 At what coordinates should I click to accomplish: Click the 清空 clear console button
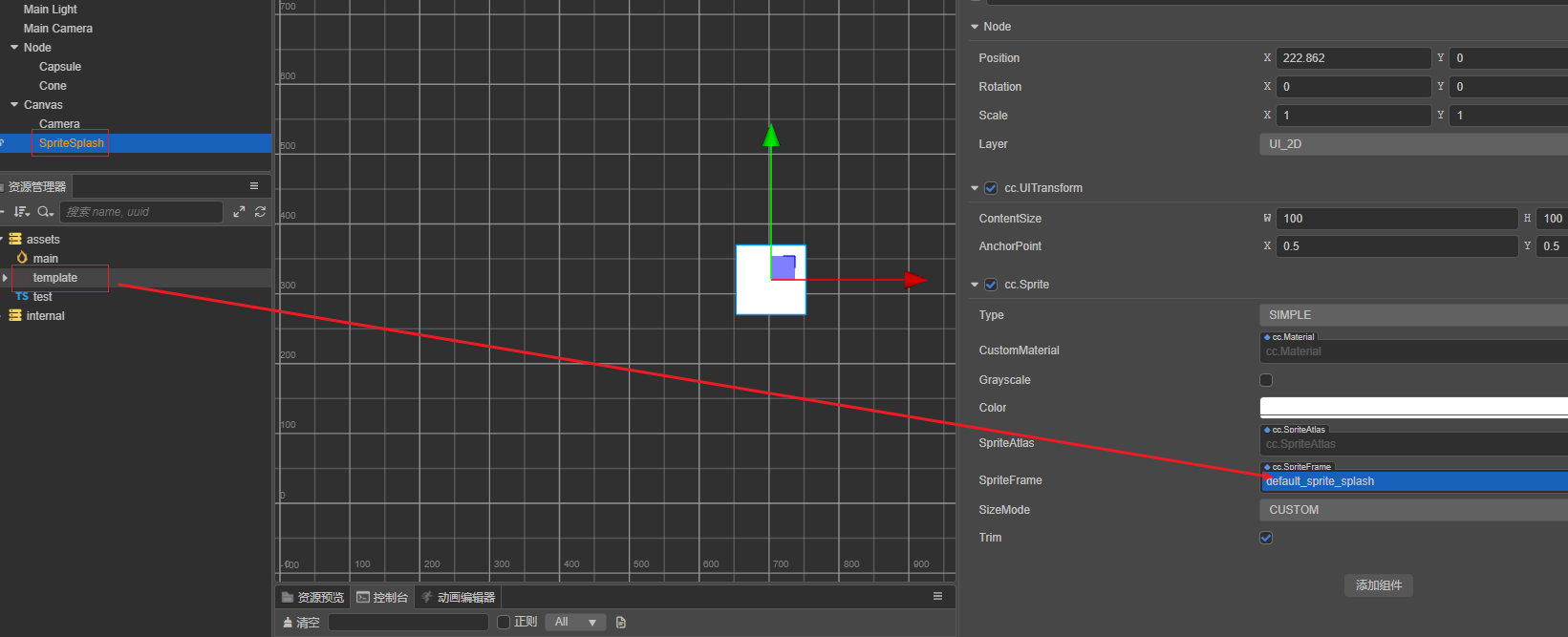301,623
